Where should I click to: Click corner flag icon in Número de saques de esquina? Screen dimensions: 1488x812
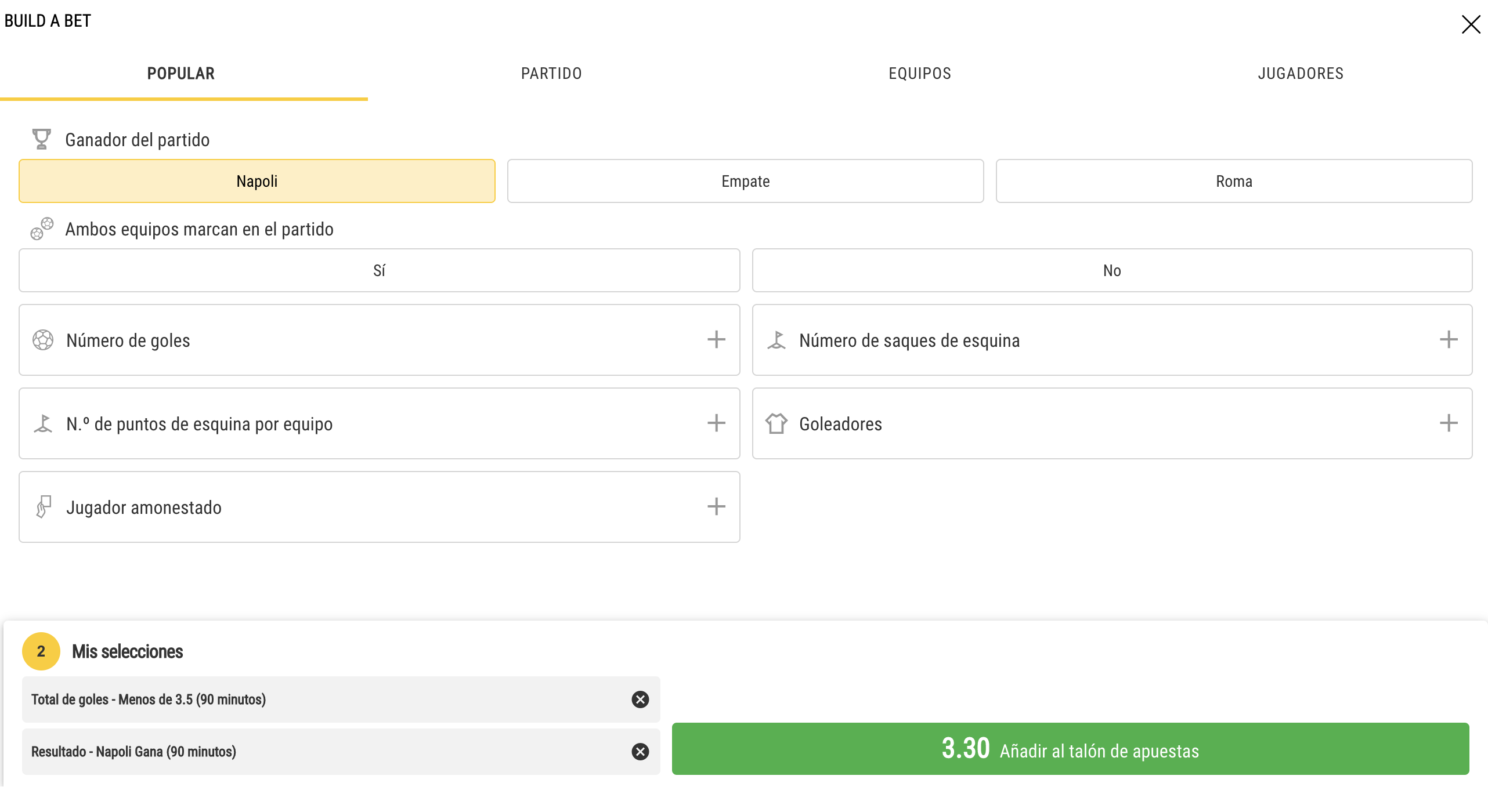pyautogui.click(x=776, y=340)
